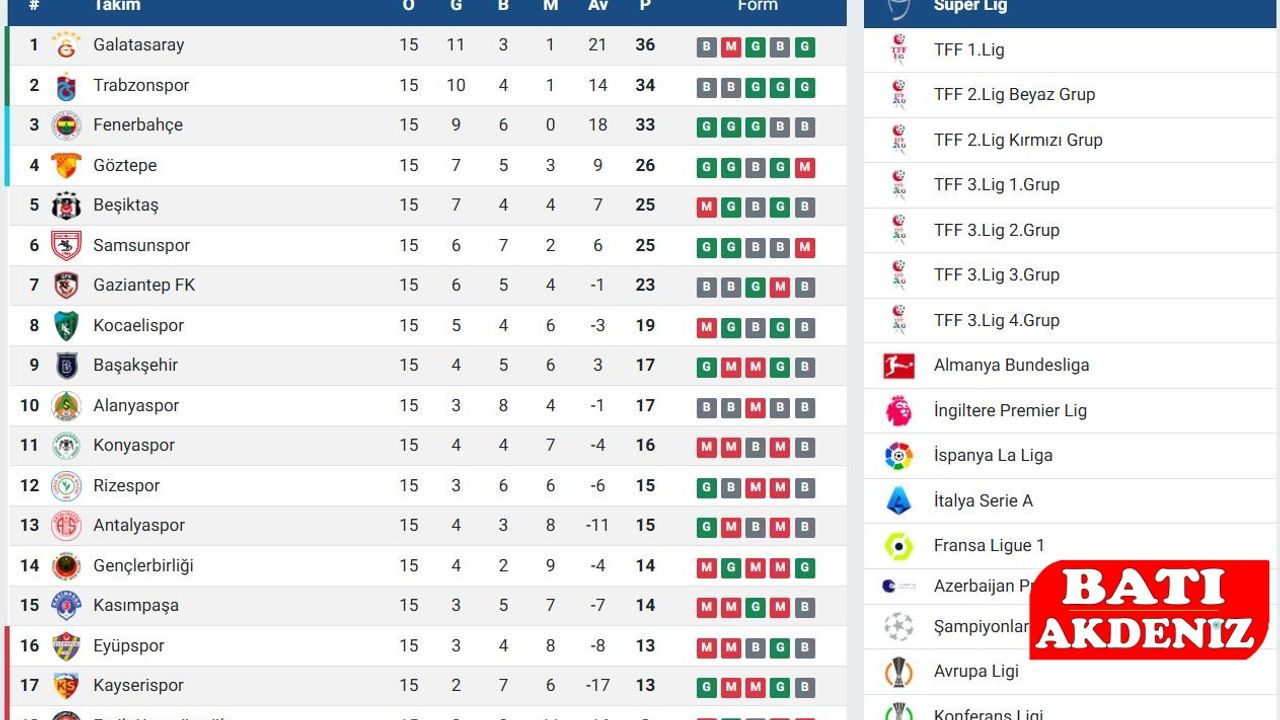Click the Galatasaray club logo
This screenshot has height=720, width=1280.
point(66,45)
